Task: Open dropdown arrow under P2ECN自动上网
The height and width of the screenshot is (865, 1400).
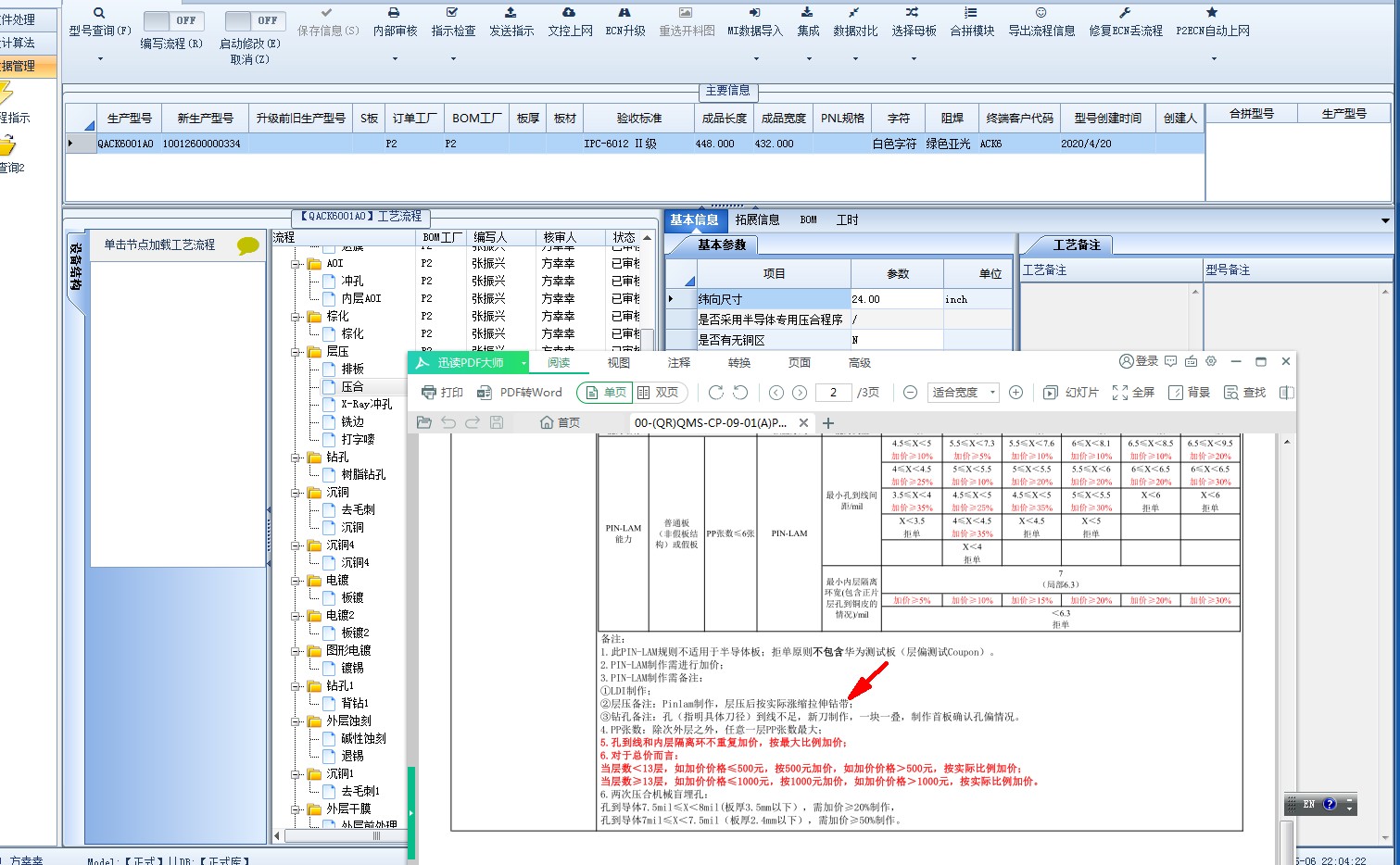Action: click(1214, 59)
